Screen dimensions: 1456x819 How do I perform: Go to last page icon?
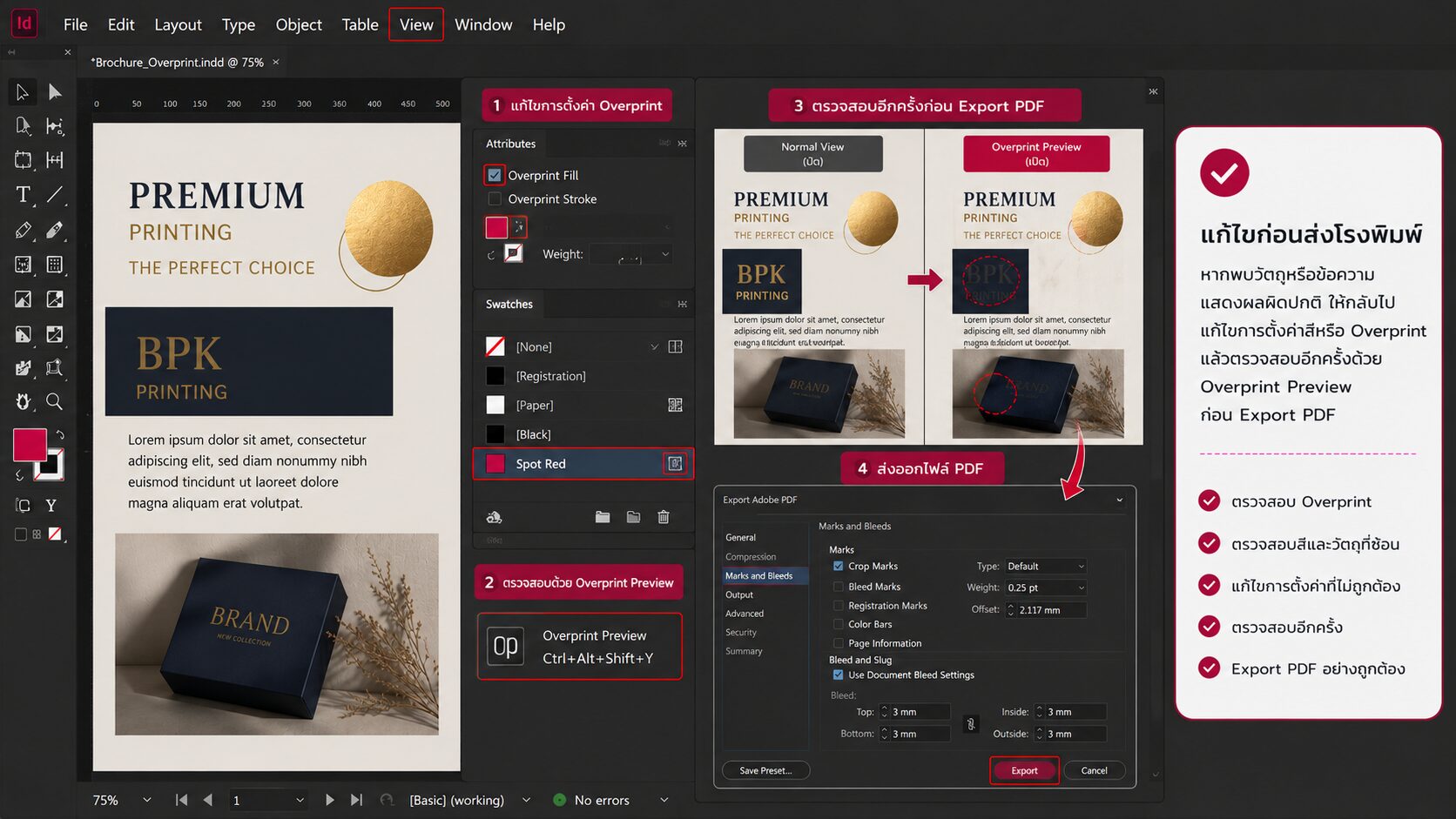point(356,800)
